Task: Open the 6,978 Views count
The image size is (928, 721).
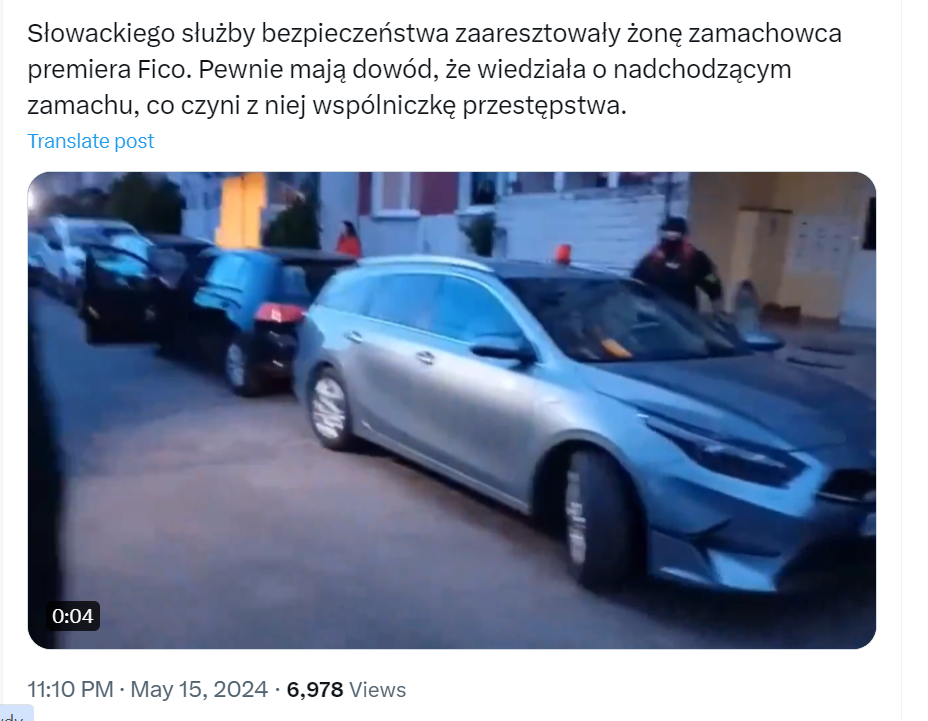Action: pyautogui.click(x=346, y=690)
